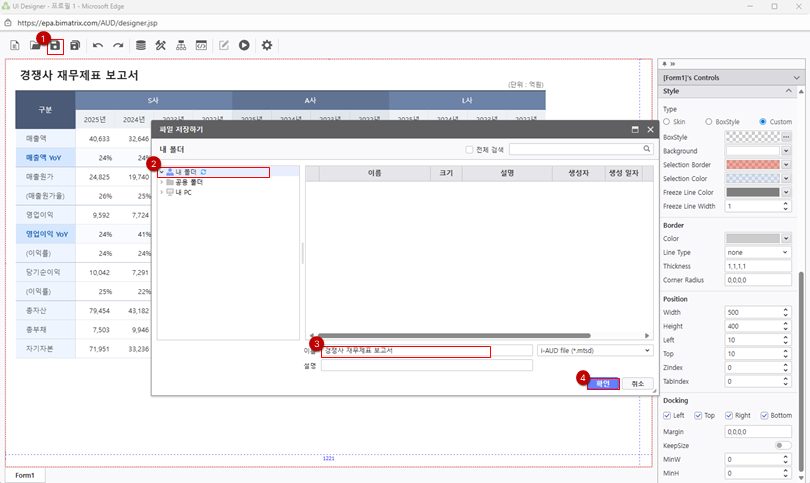810x483 pixels.
Task: Expand the 공용 폴더 tree node
Action: 162,182
